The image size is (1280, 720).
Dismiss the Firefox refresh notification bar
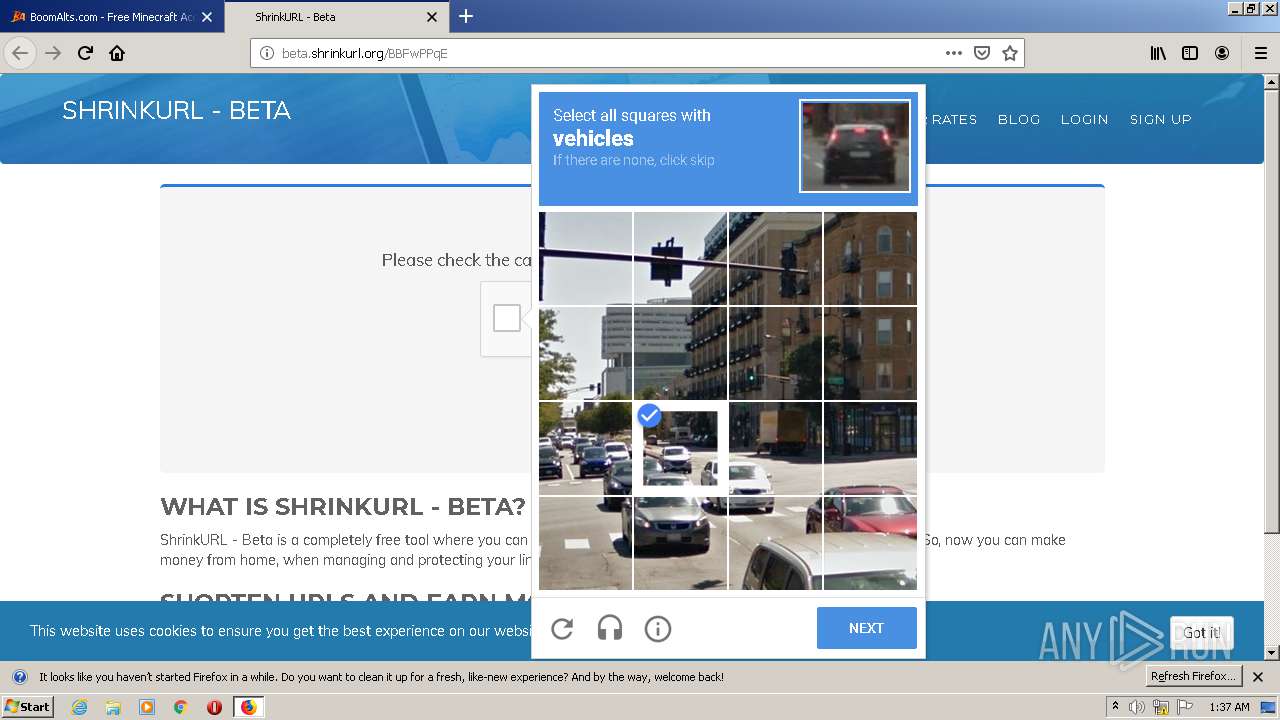click(x=1258, y=677)
